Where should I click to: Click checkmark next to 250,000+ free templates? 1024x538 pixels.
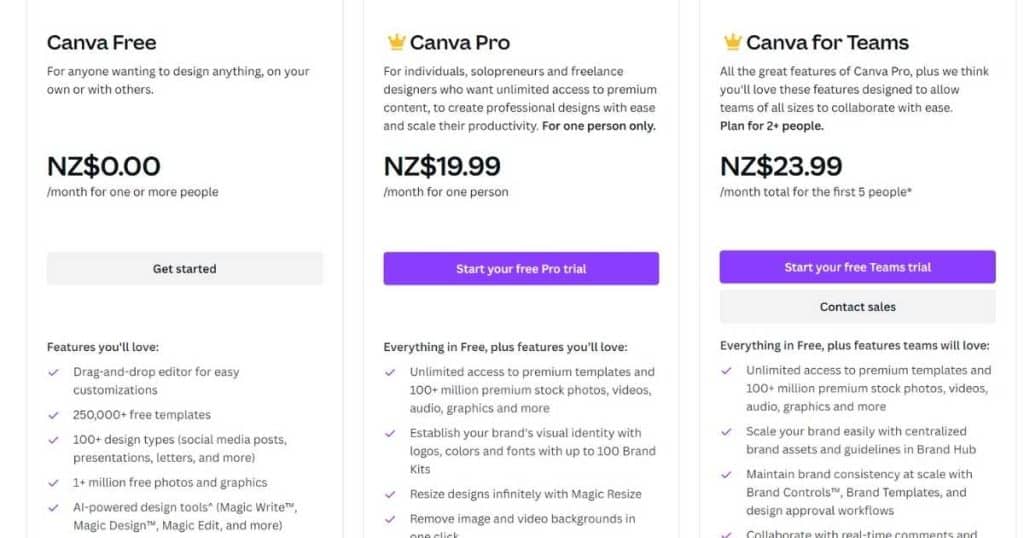pyautogui.click(x=54, y=415)
